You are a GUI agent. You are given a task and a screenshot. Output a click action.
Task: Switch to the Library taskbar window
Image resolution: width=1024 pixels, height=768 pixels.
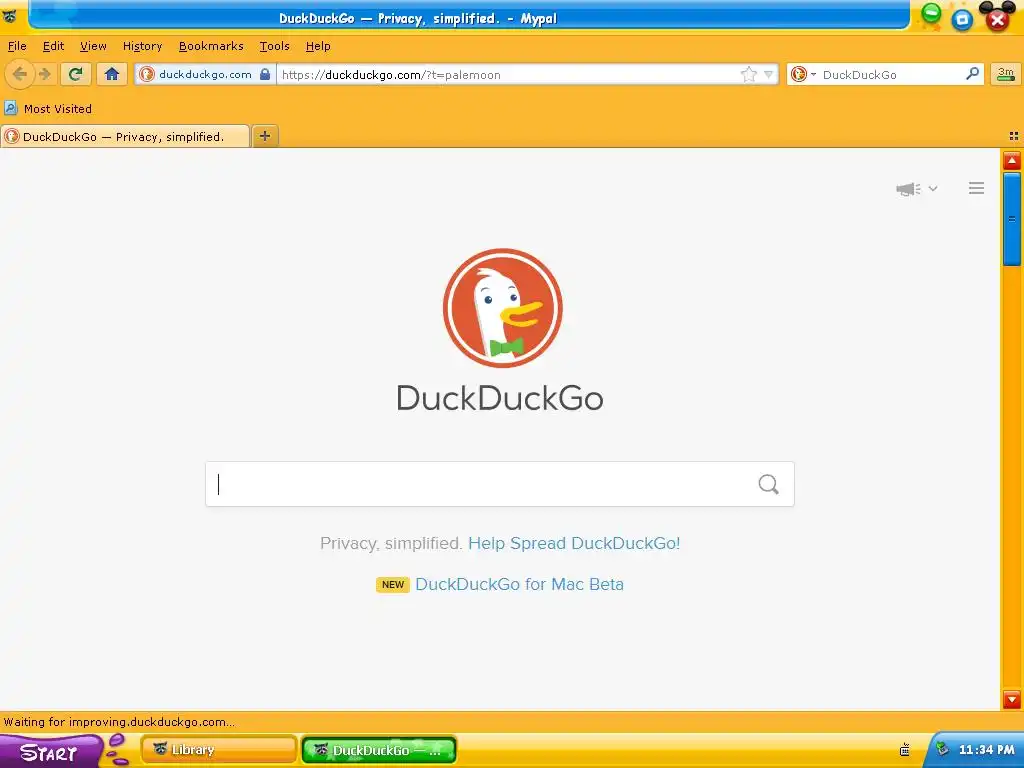(219, 750)
